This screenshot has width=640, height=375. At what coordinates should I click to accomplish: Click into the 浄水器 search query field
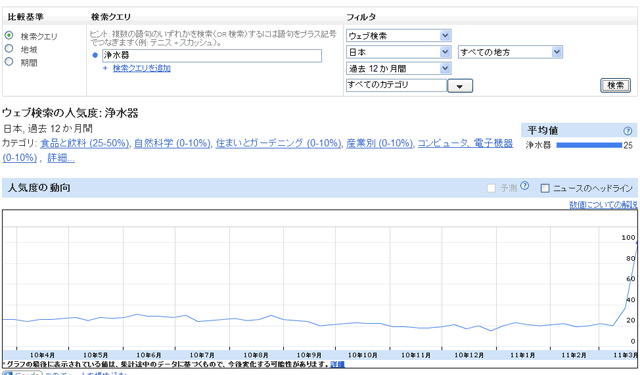(x=212, y=55)
